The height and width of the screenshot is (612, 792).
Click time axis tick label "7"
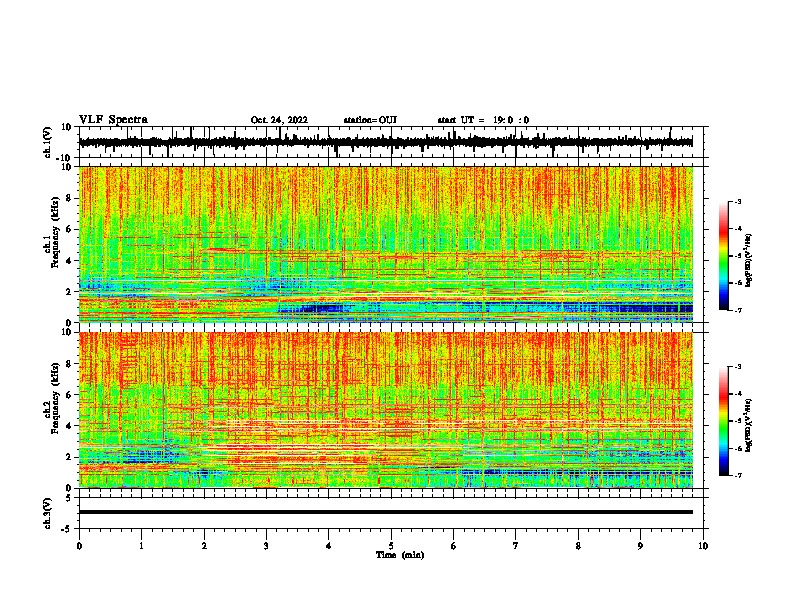tap(516, 546)
